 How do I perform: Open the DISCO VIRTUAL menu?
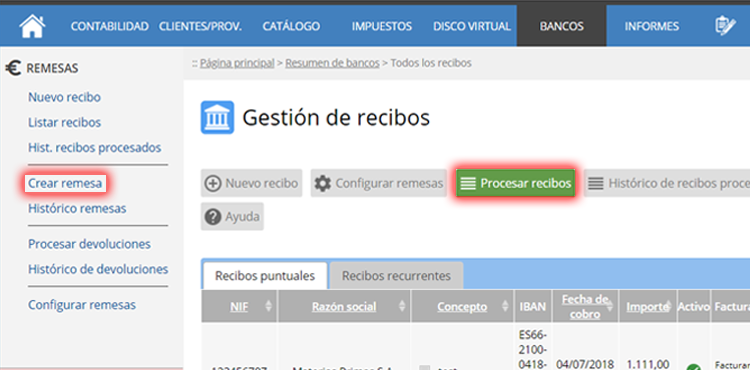(472, 26)
